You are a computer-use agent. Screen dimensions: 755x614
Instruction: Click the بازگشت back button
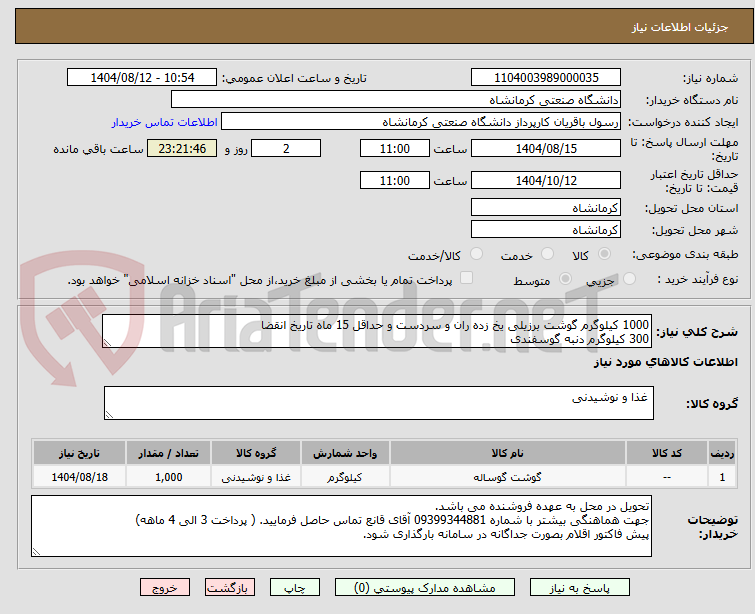tap(230, 588)
